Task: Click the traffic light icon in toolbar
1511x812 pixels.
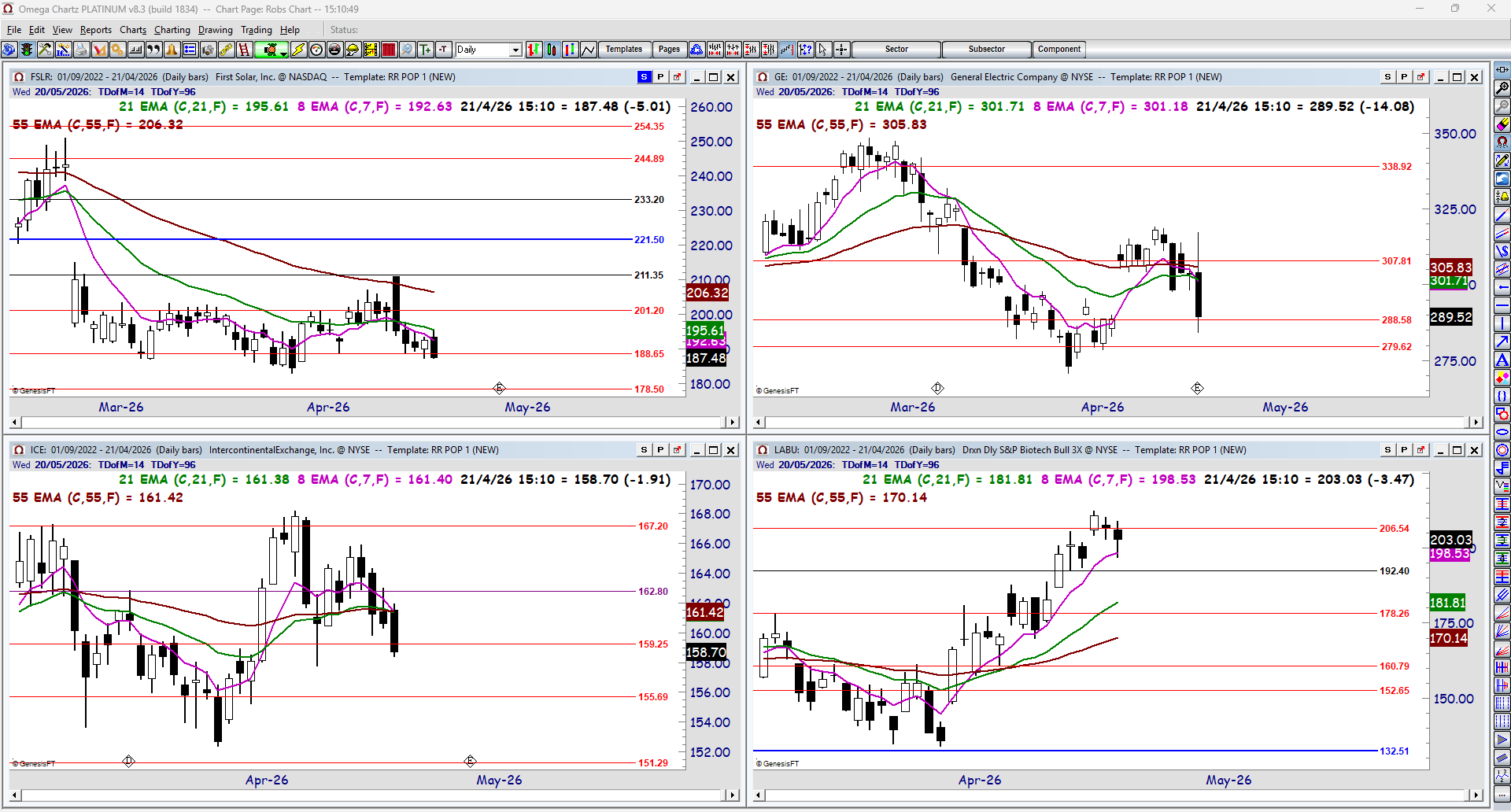Action: [x=27, y=50]
